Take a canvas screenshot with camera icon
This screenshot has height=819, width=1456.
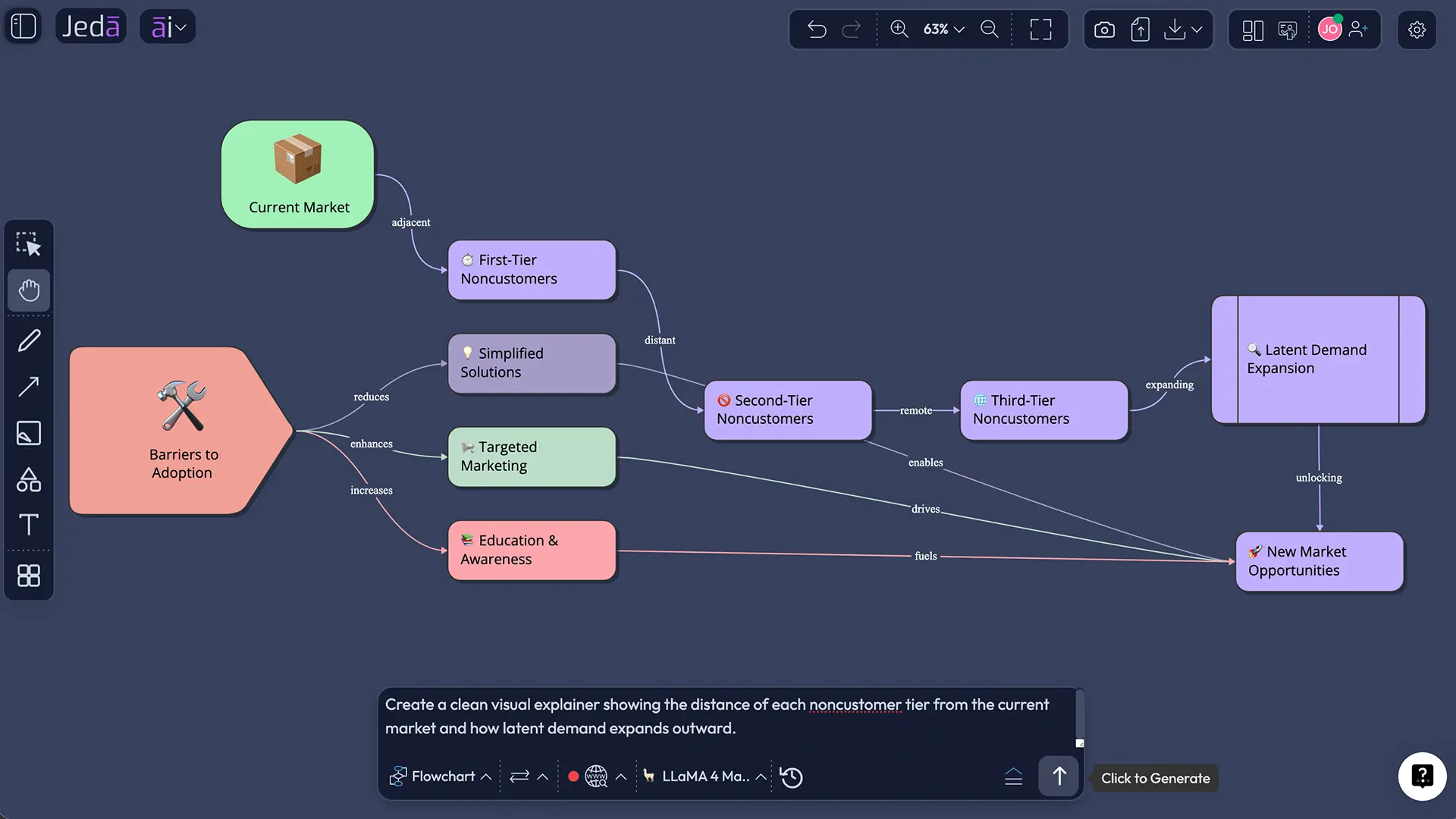(1105, 30)
